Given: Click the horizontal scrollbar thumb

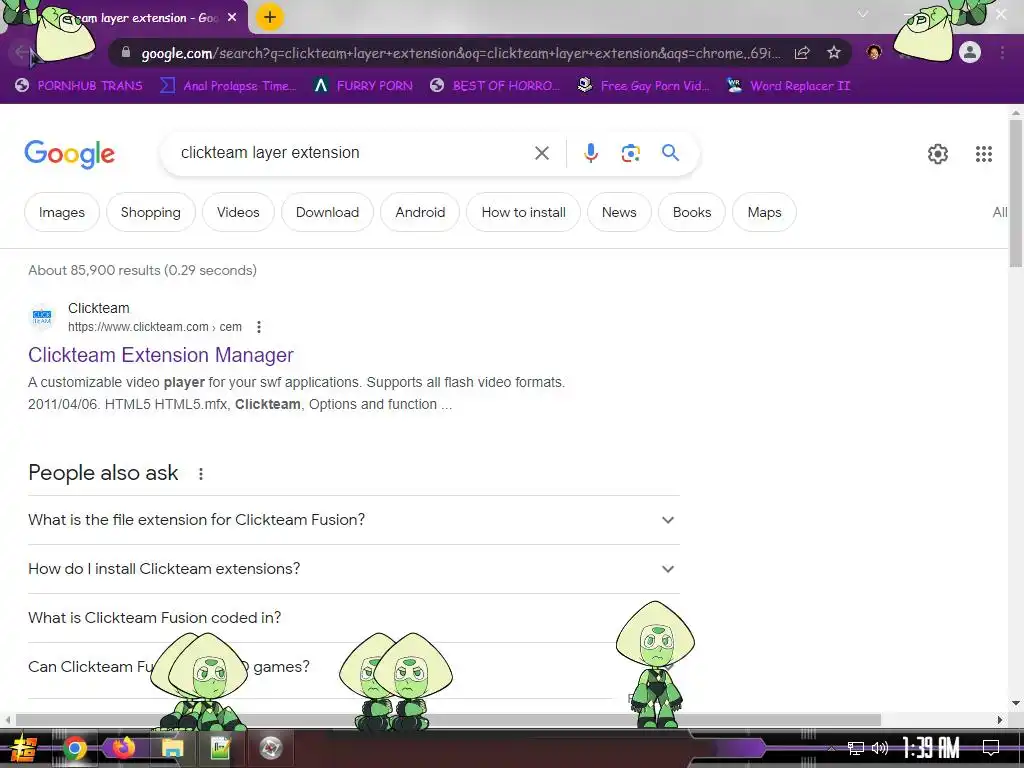Looking at the screenshot, I should (x=448, y=720).
